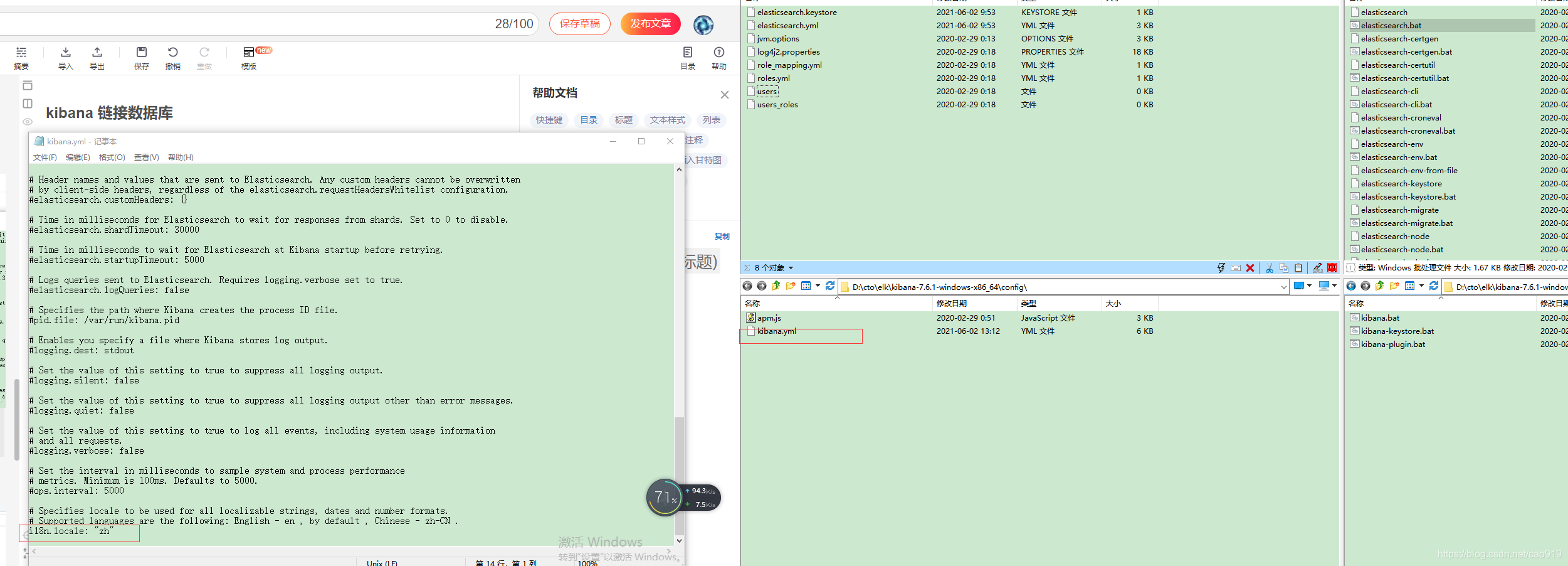
Task: Select the 快捷键 help tab
Action: tap(549, 120)
